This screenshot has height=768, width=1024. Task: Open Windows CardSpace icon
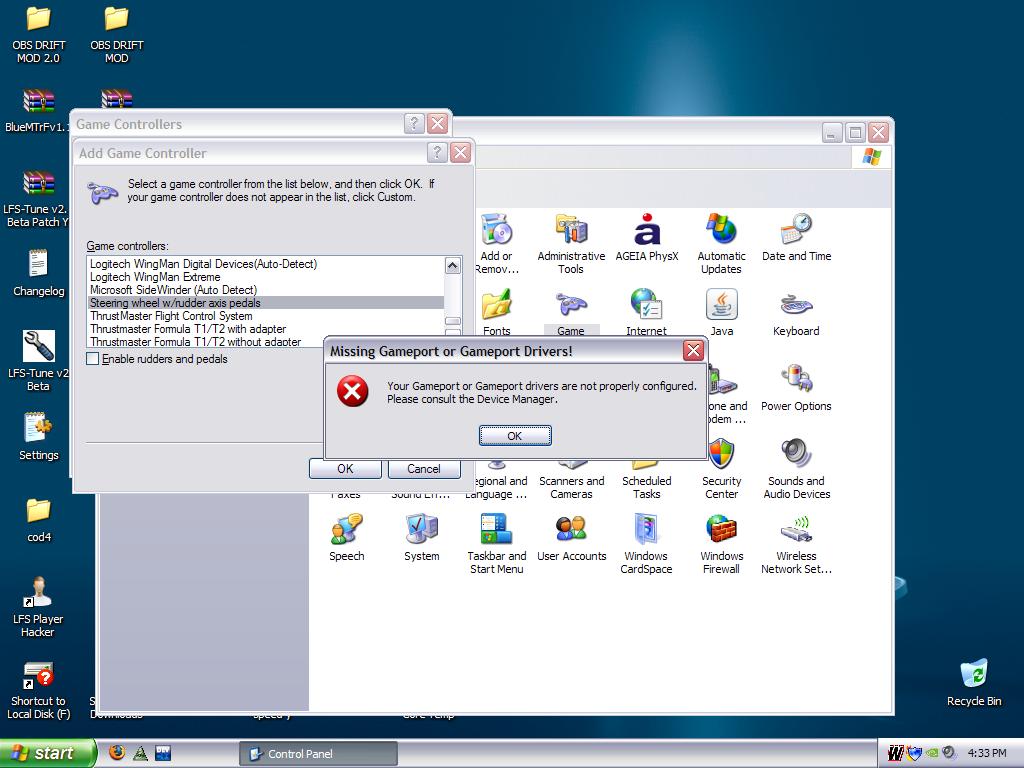(x=646, y=543)
